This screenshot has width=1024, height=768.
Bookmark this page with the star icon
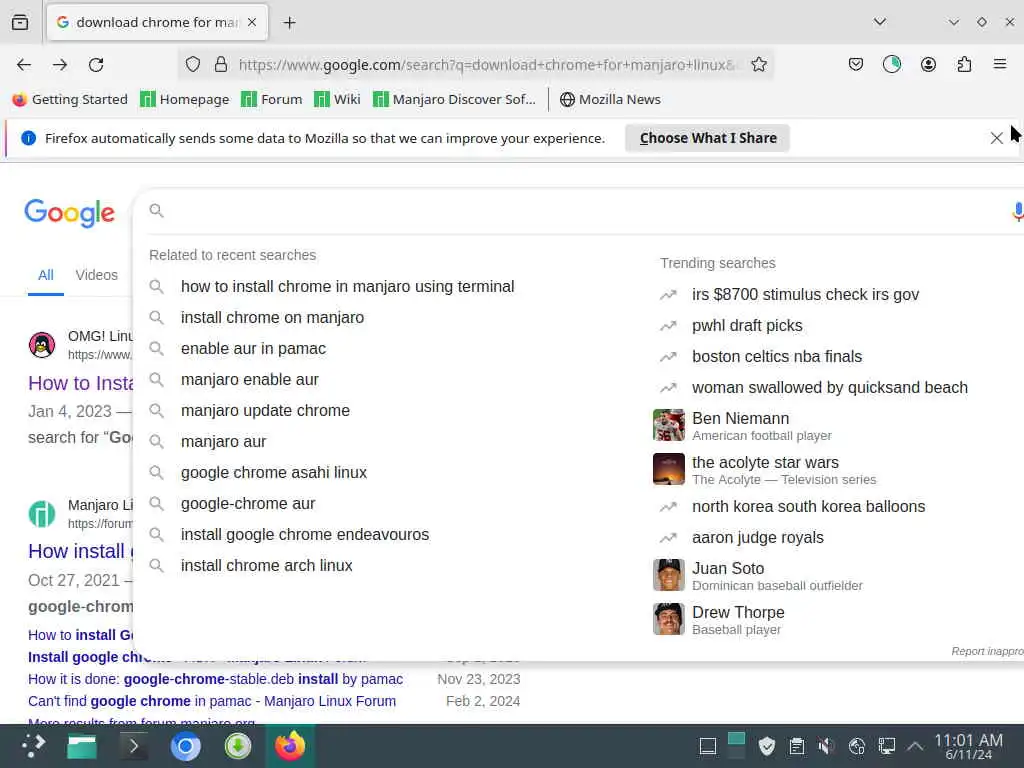758,64
